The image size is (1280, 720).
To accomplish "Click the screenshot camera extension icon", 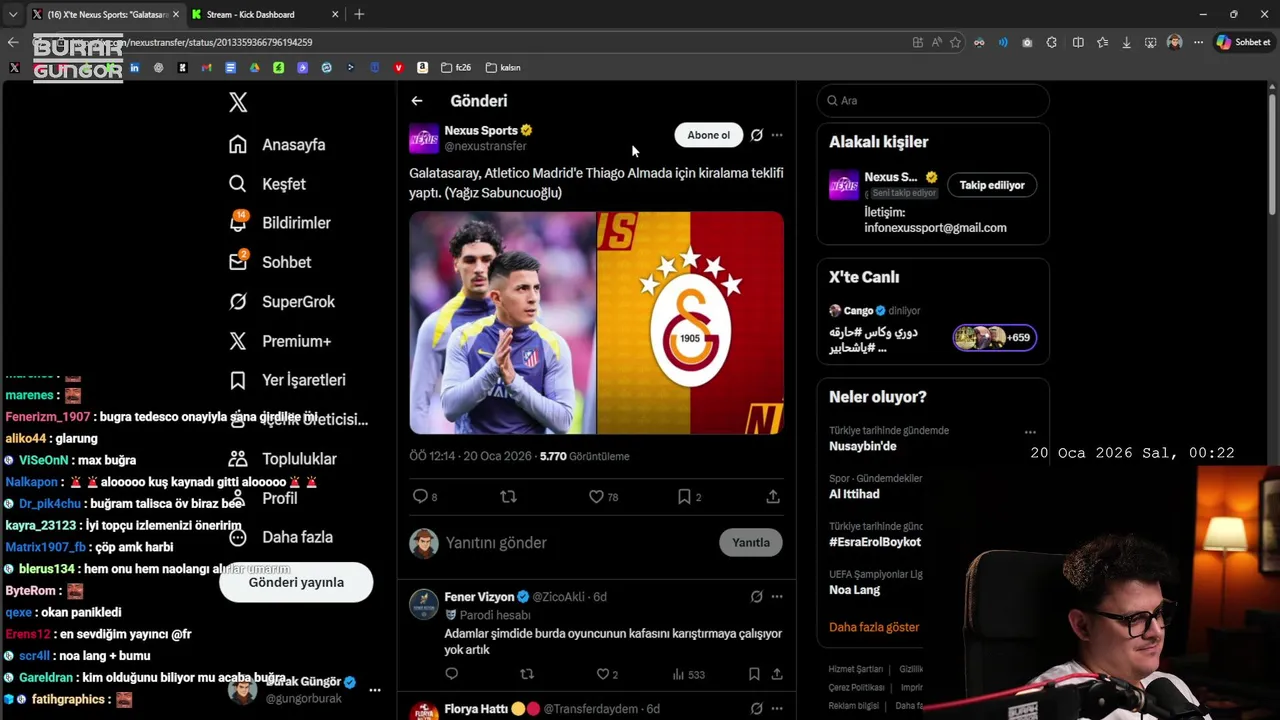I will pyautogui.click(x=1027, y=42).
